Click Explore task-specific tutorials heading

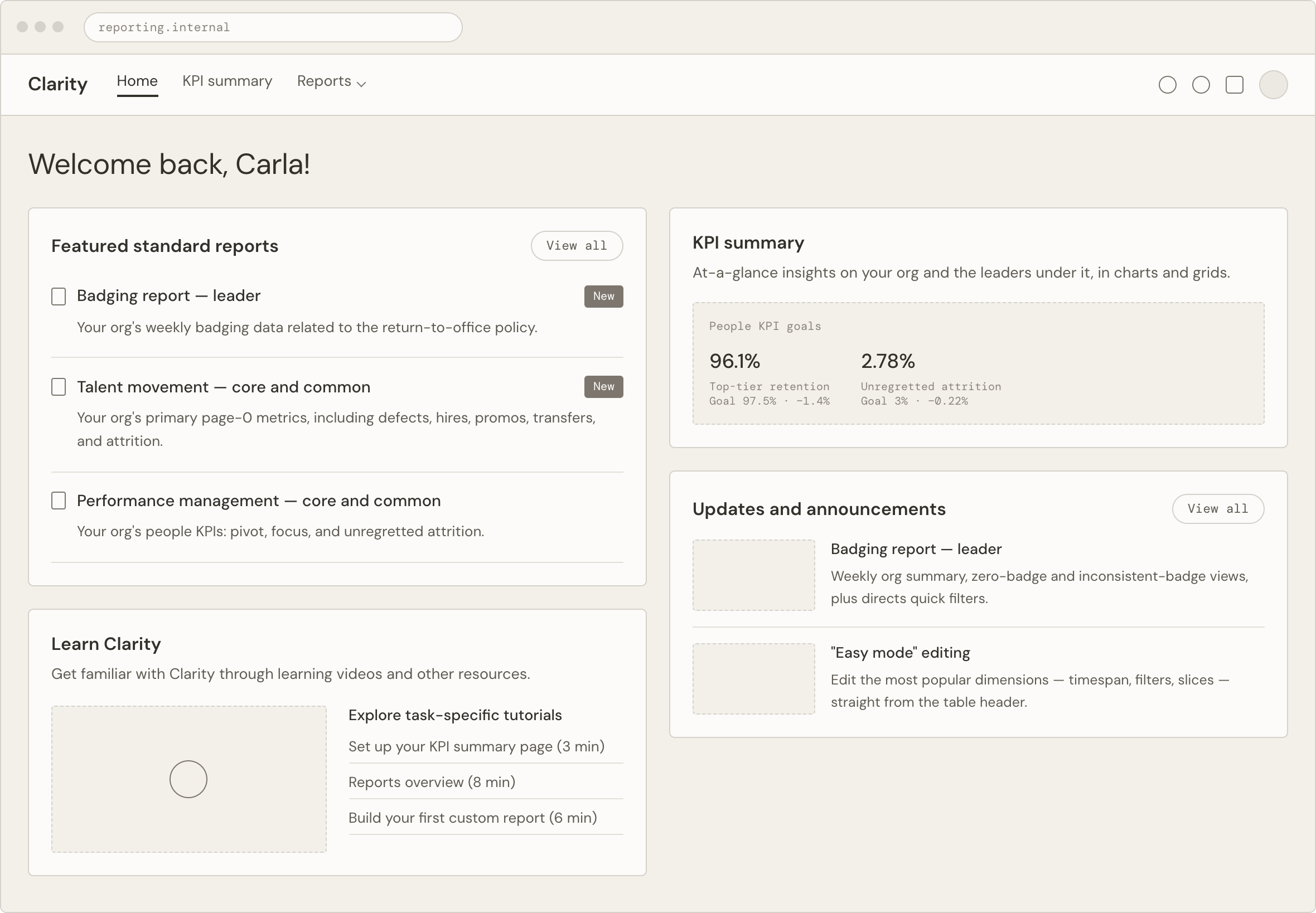coord(456,715)
